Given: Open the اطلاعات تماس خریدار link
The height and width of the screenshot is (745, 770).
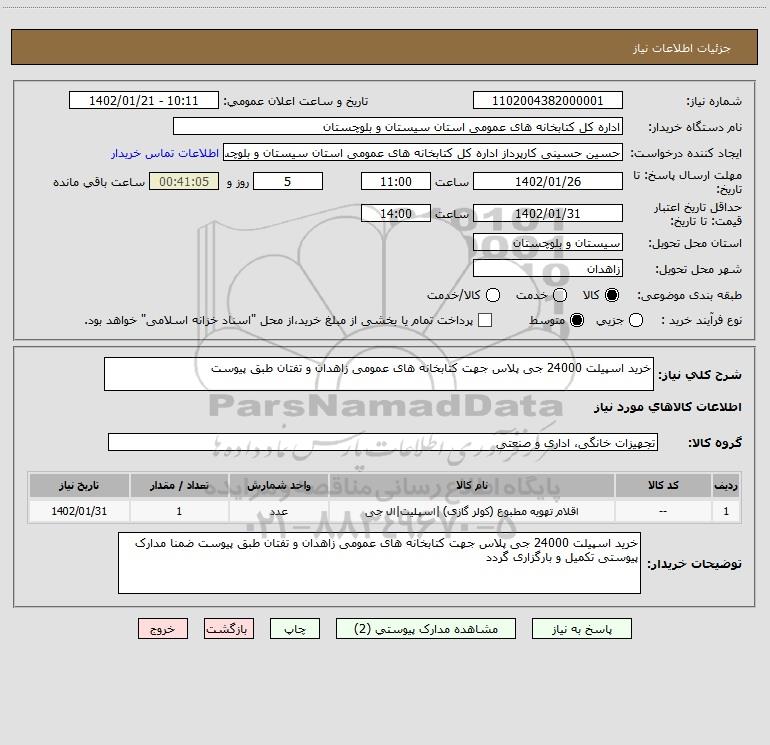Looking at the screenshot, I should [x=165, y=153].
